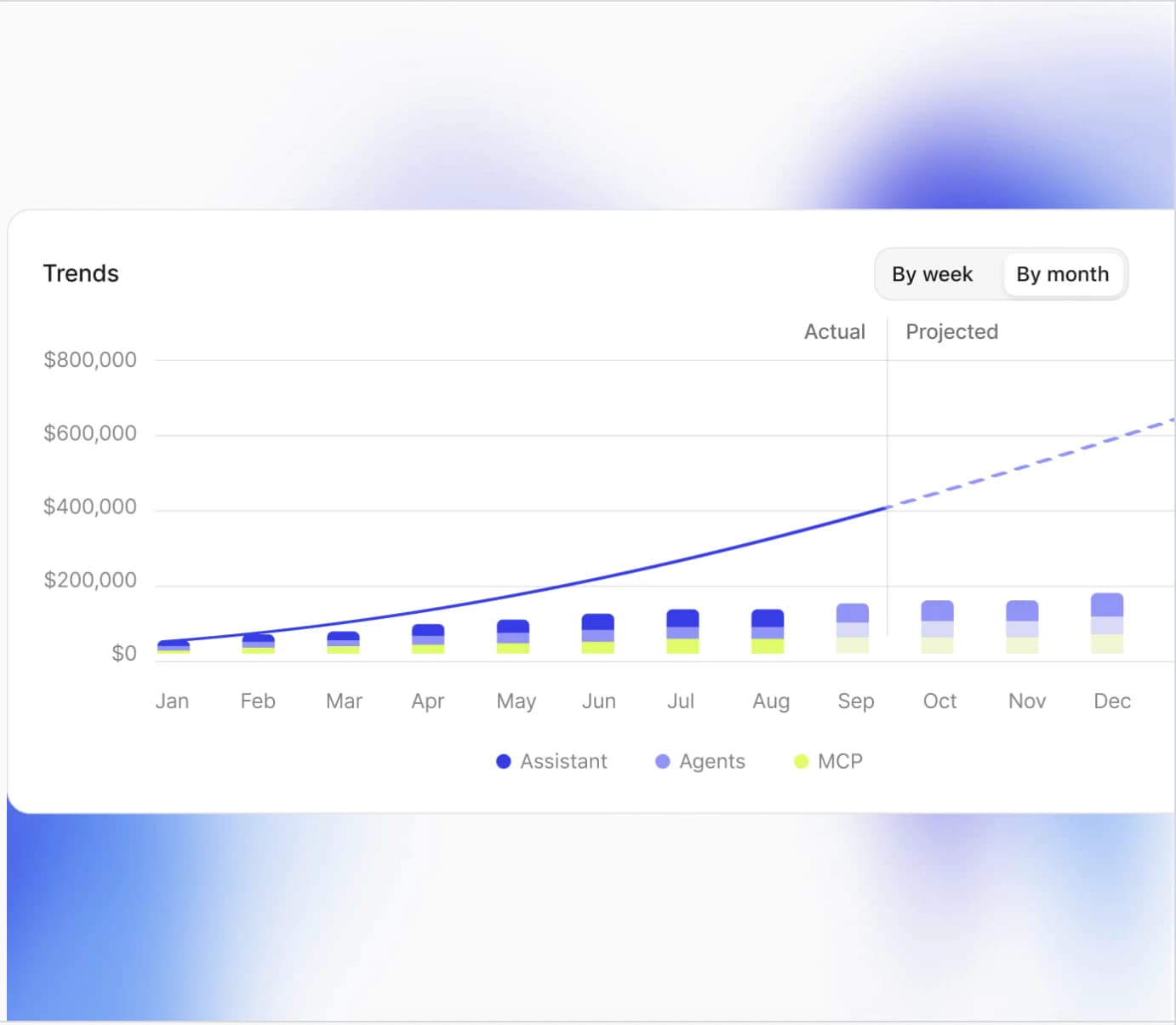Select the By month view

(x=1063, y=274)
